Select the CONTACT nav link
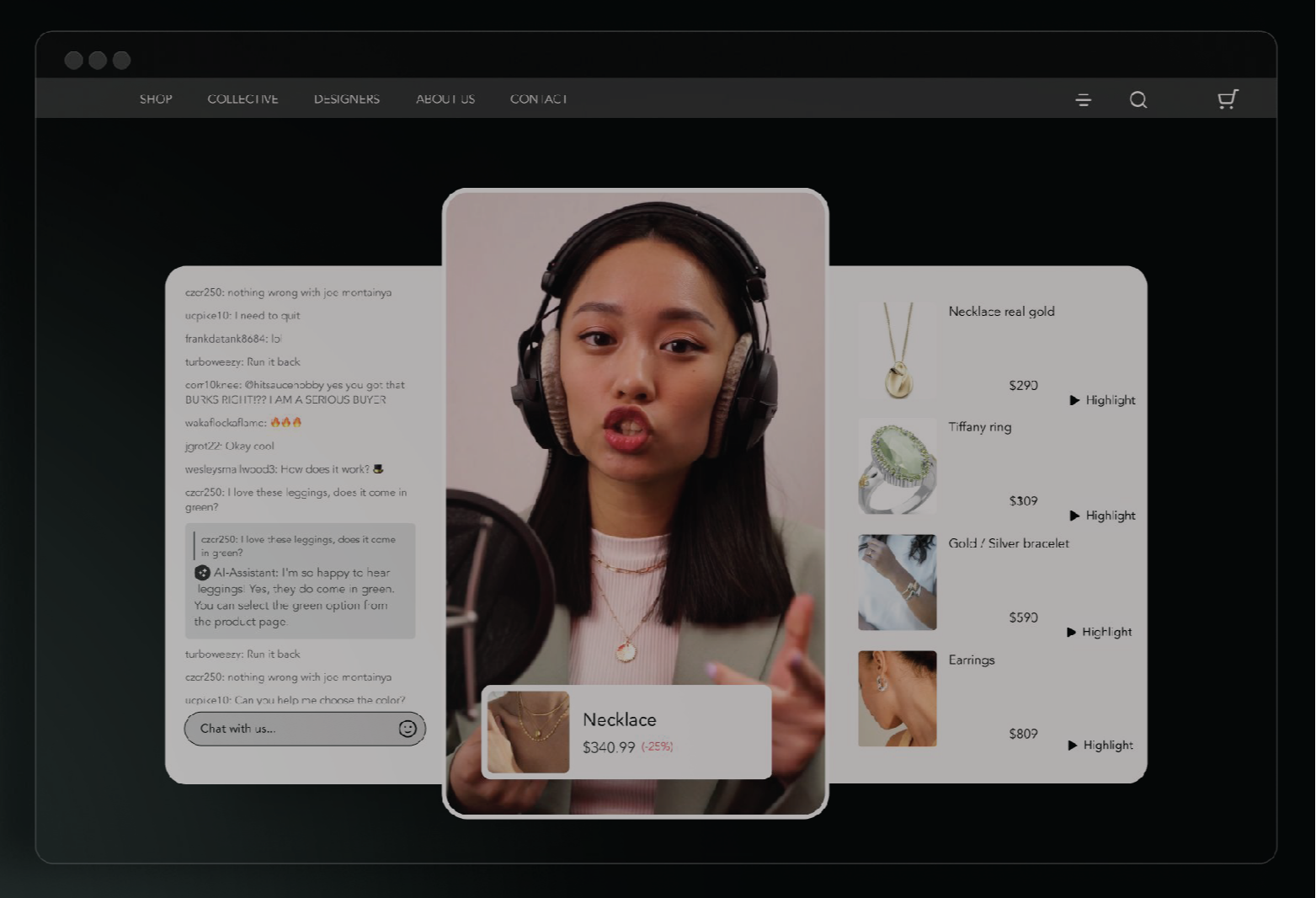 (538, 99)
